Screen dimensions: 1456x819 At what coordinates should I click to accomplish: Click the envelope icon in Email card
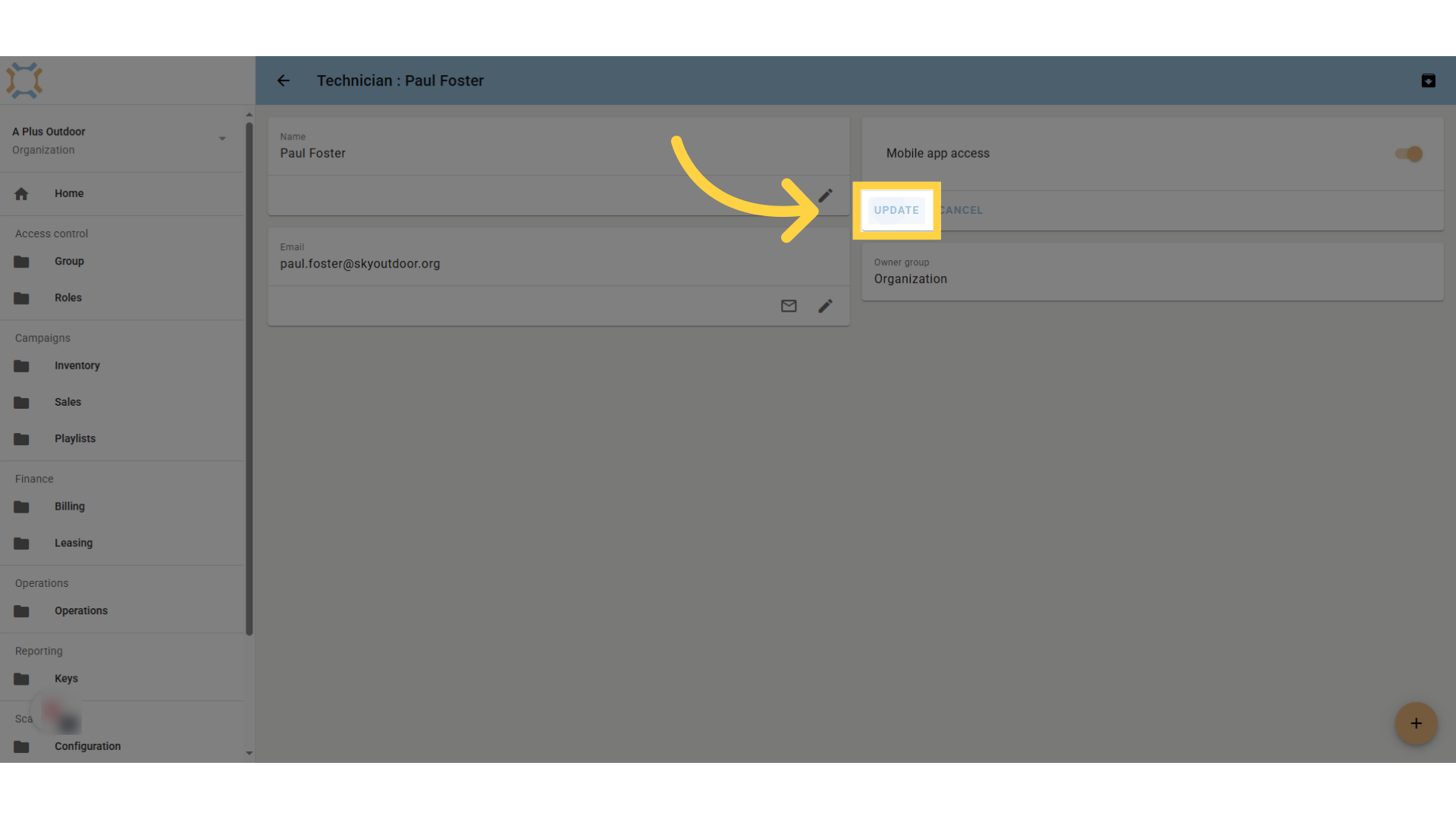pyautogui.click(x=789, y=306)
